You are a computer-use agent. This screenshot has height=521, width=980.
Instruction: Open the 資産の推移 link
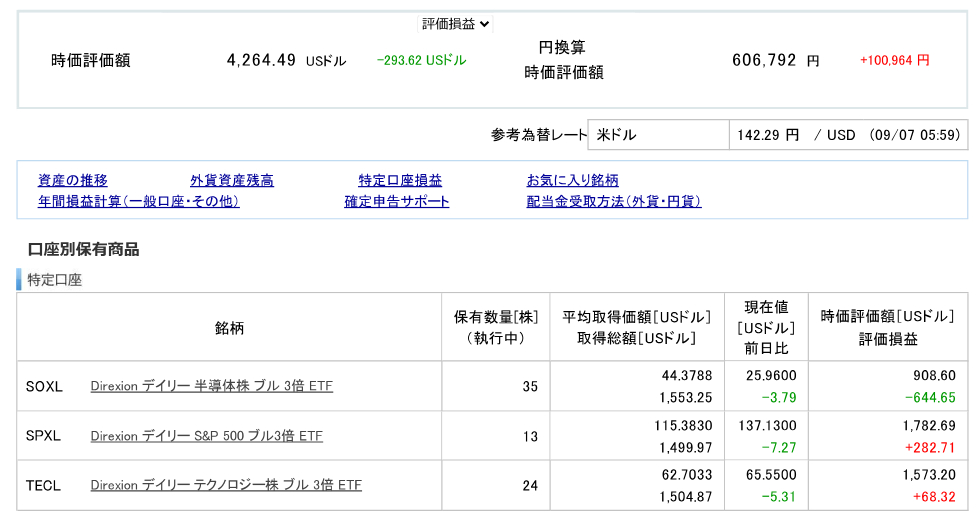73,181
